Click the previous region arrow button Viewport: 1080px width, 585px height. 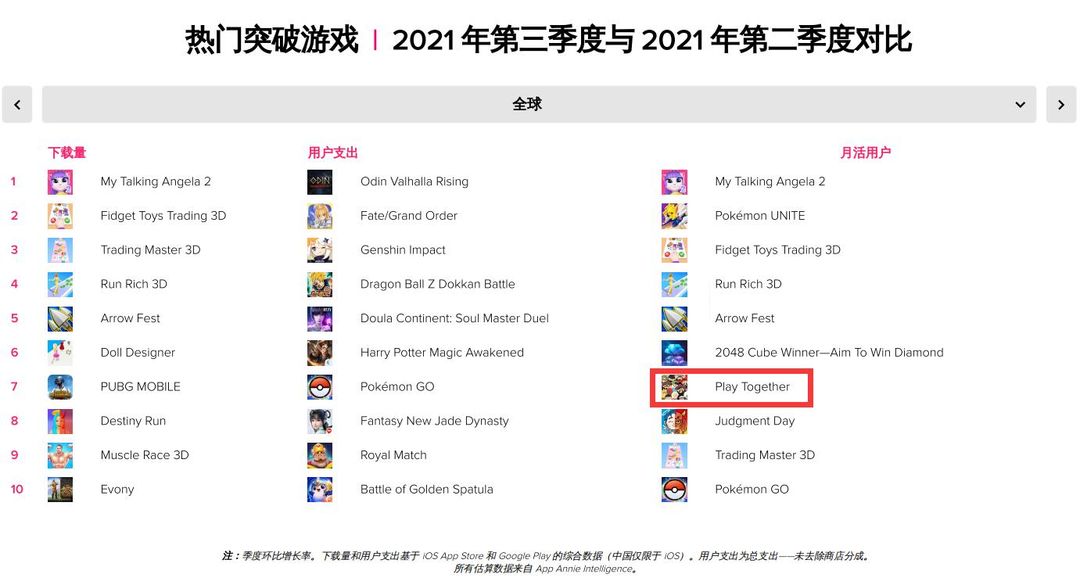tap(17, 105)
